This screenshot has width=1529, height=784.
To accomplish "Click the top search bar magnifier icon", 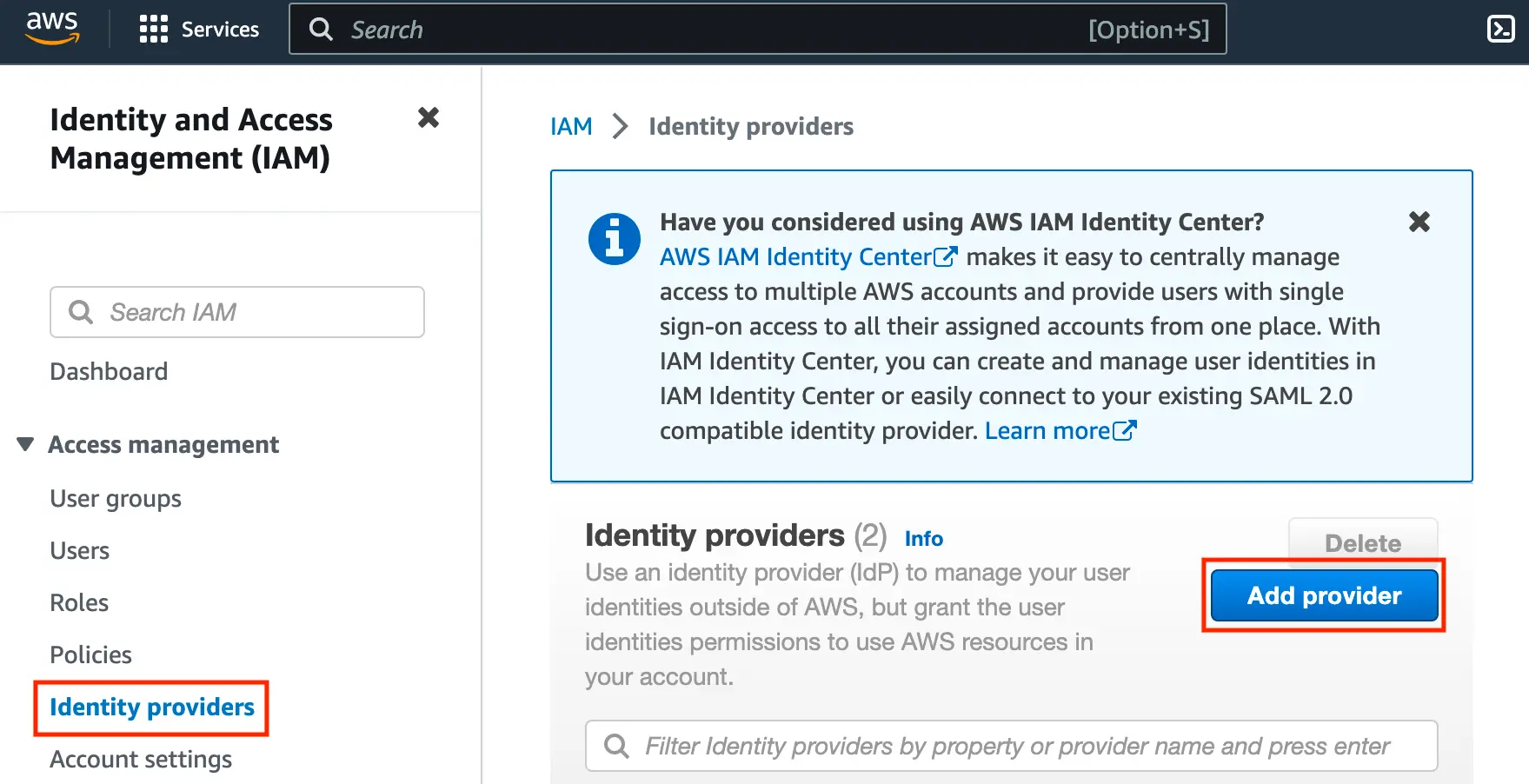I will 321,30.
